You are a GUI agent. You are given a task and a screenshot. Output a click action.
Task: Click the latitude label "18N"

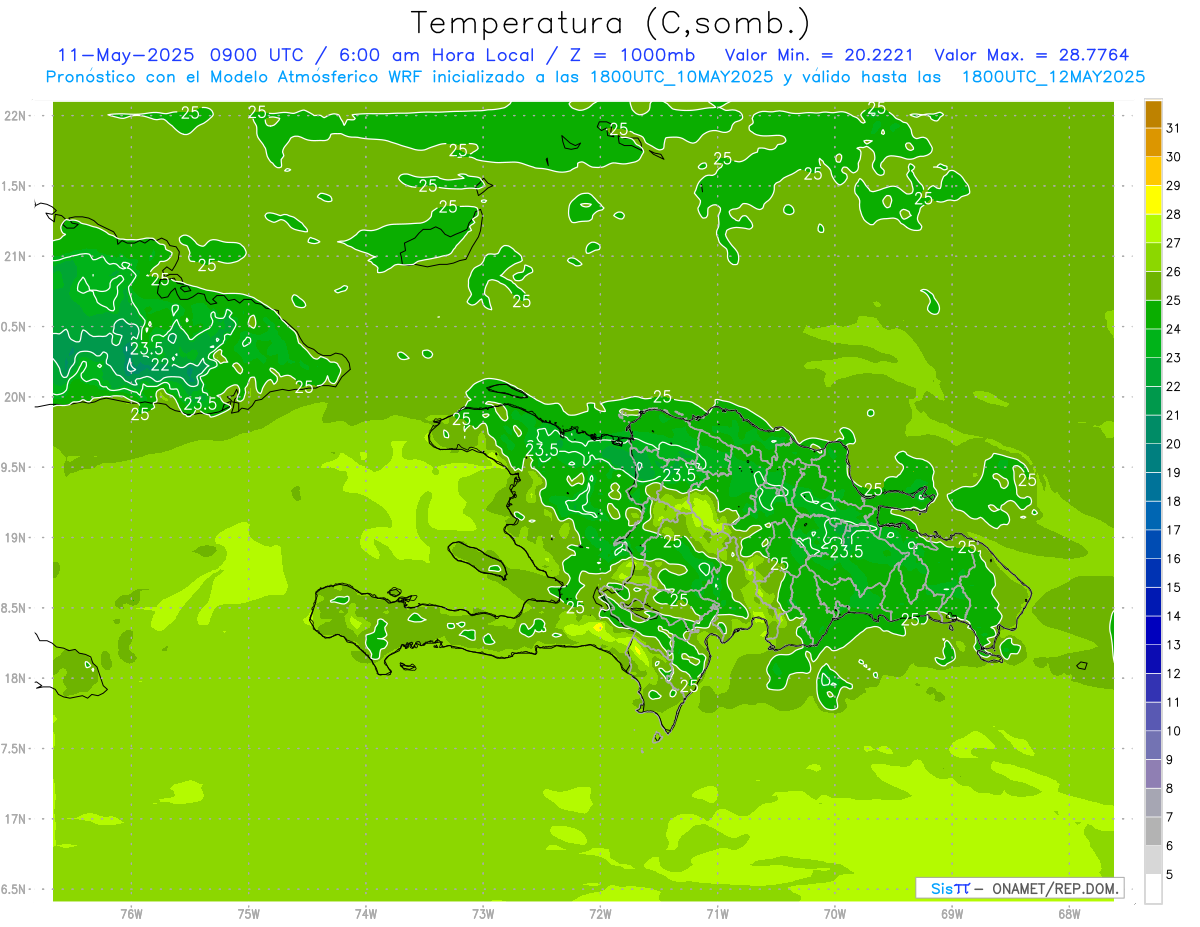click(16, 678)
